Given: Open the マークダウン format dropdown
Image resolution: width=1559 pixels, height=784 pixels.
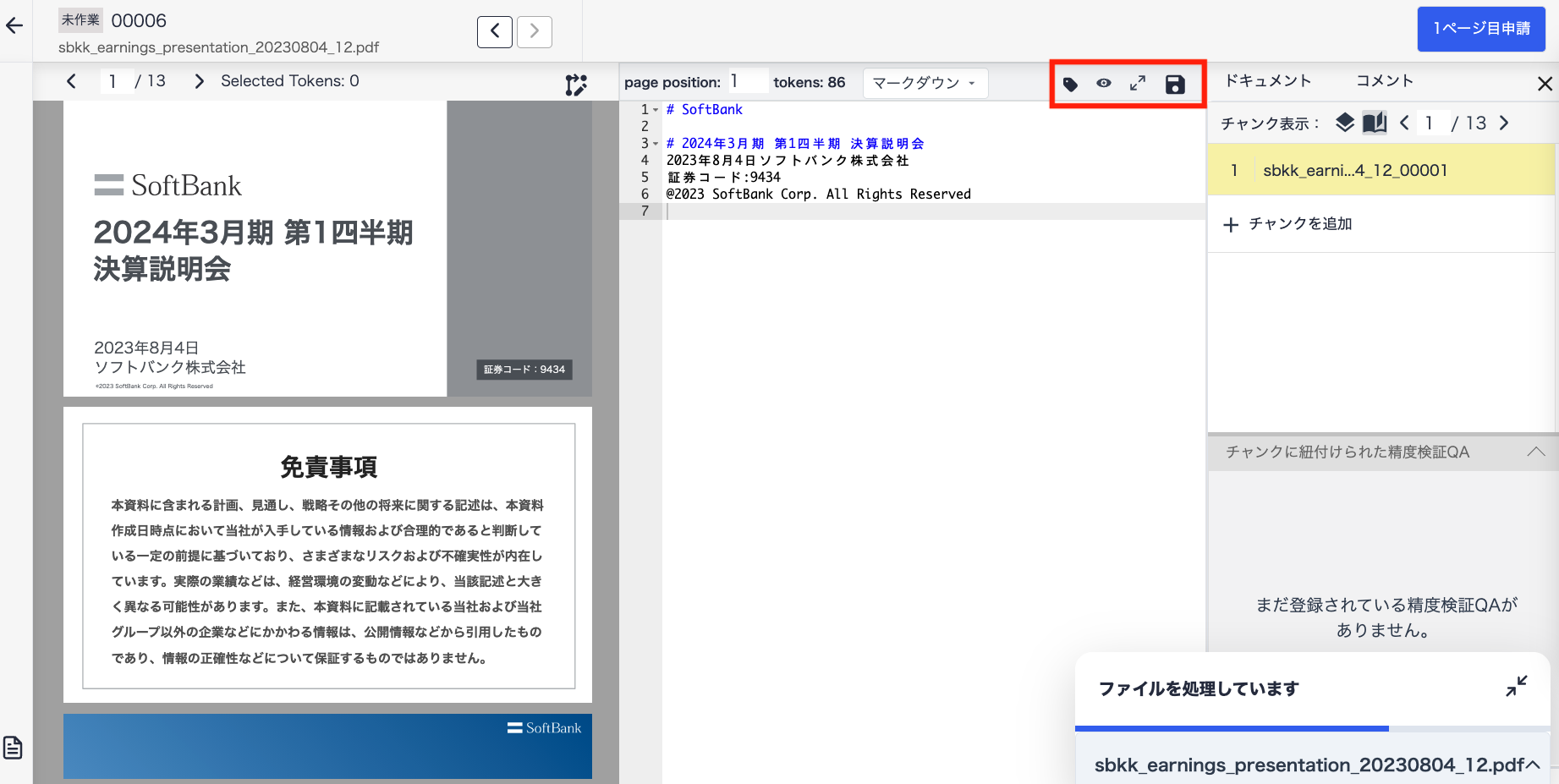Looking at the screenshot, I should [x=925, y=83].
